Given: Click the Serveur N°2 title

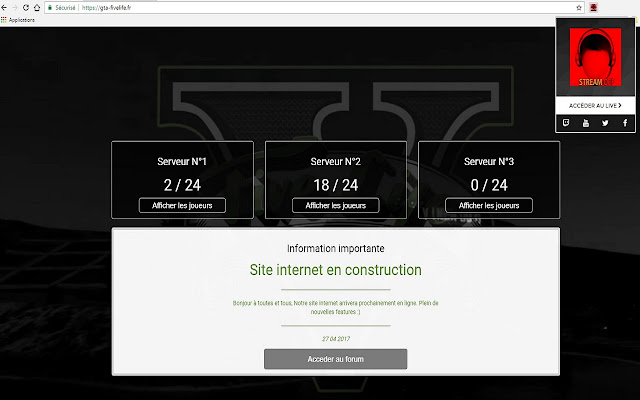Looking at the screenshot, I should pyautogui.click(x=336, y=162).
